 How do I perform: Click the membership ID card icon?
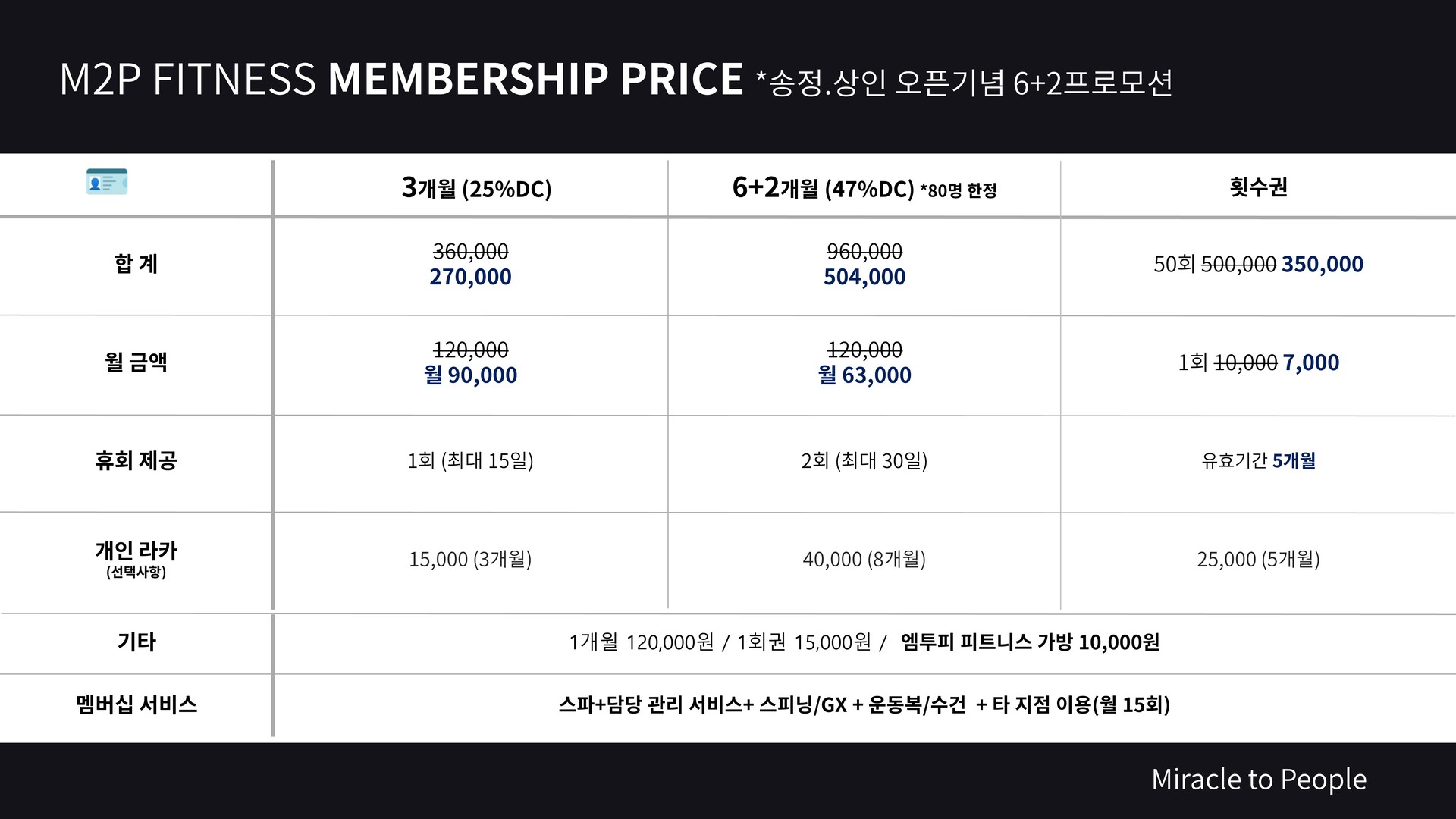pyautogui.click(x=107, y=182)
